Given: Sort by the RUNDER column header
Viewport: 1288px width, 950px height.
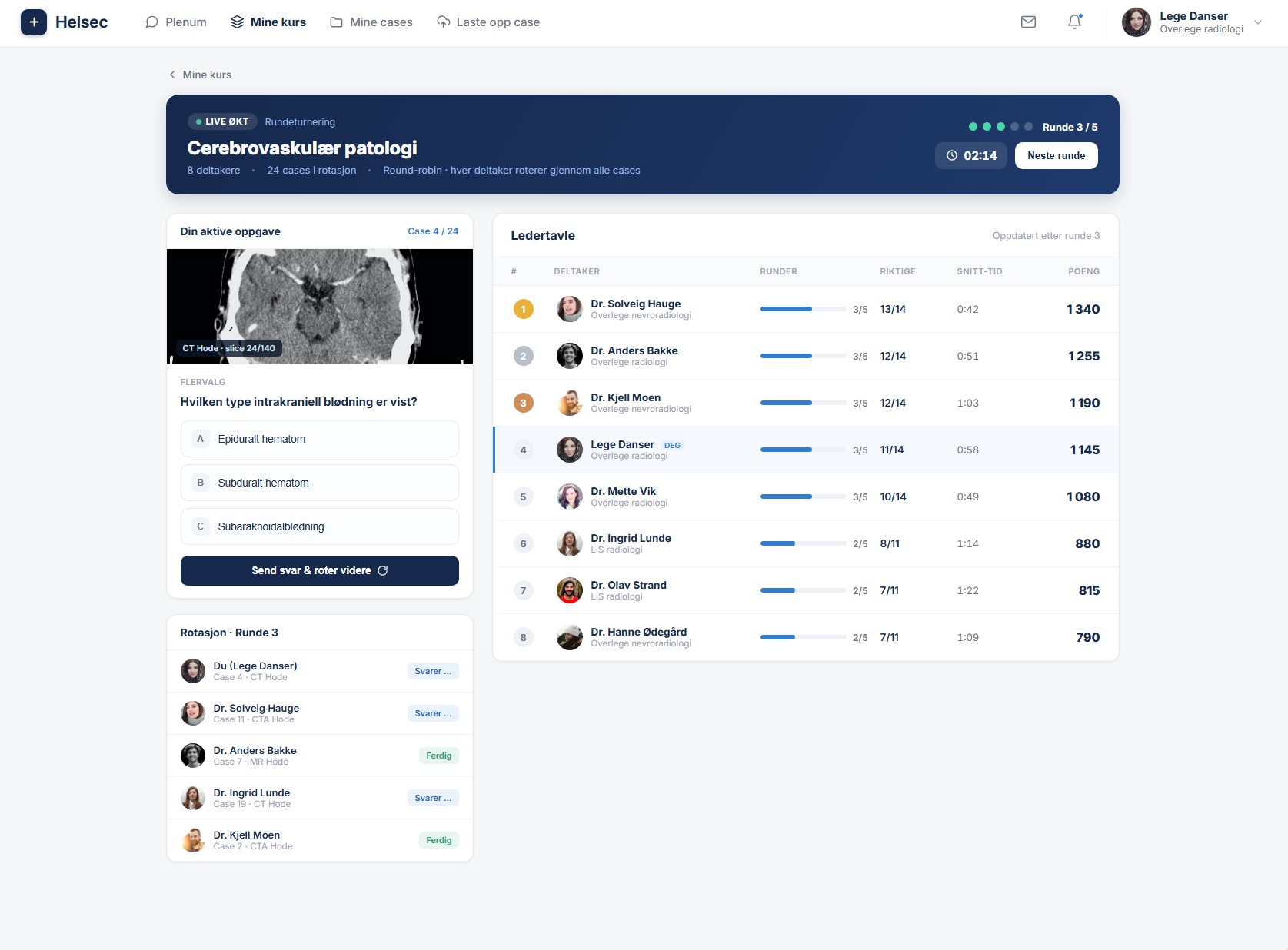Looking at the screenshot, I should [x=778, y=271].
